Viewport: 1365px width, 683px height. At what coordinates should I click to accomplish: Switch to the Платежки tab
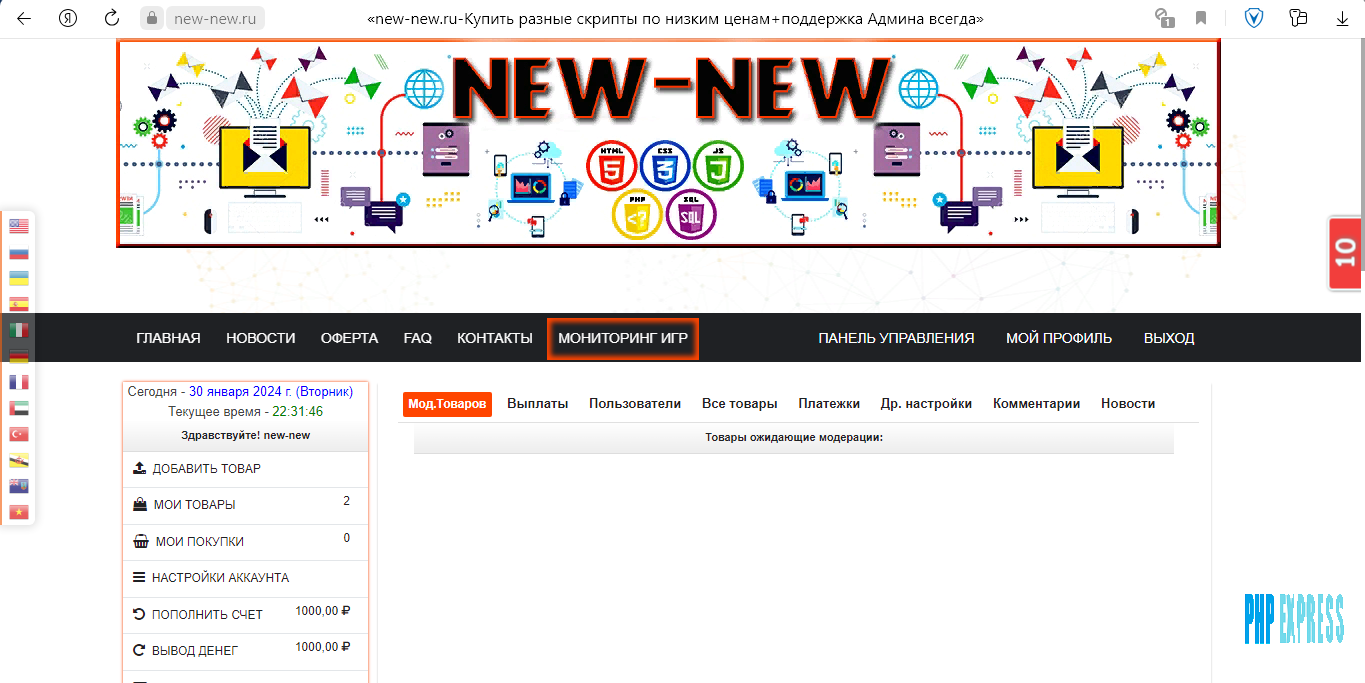click(829, 404)
